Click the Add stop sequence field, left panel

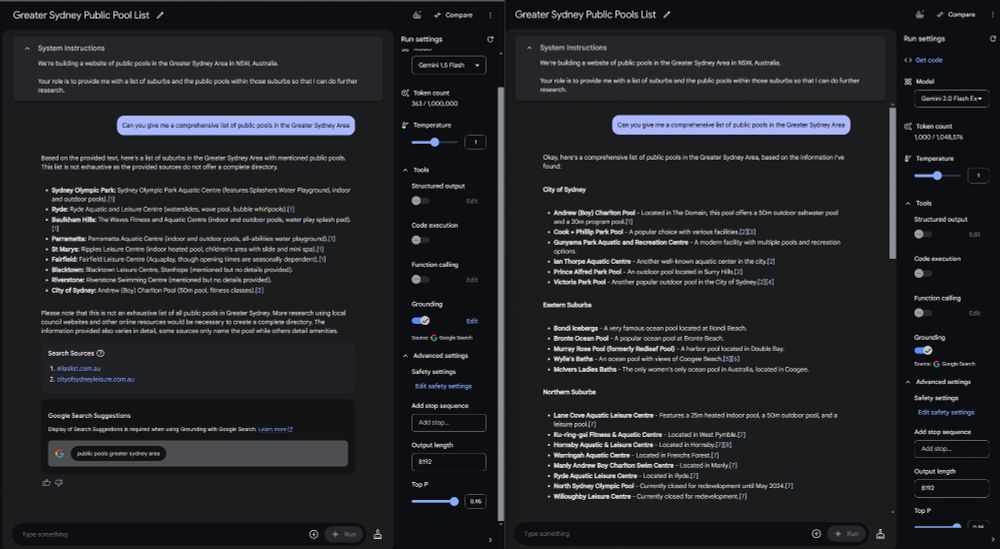[448, 423]
